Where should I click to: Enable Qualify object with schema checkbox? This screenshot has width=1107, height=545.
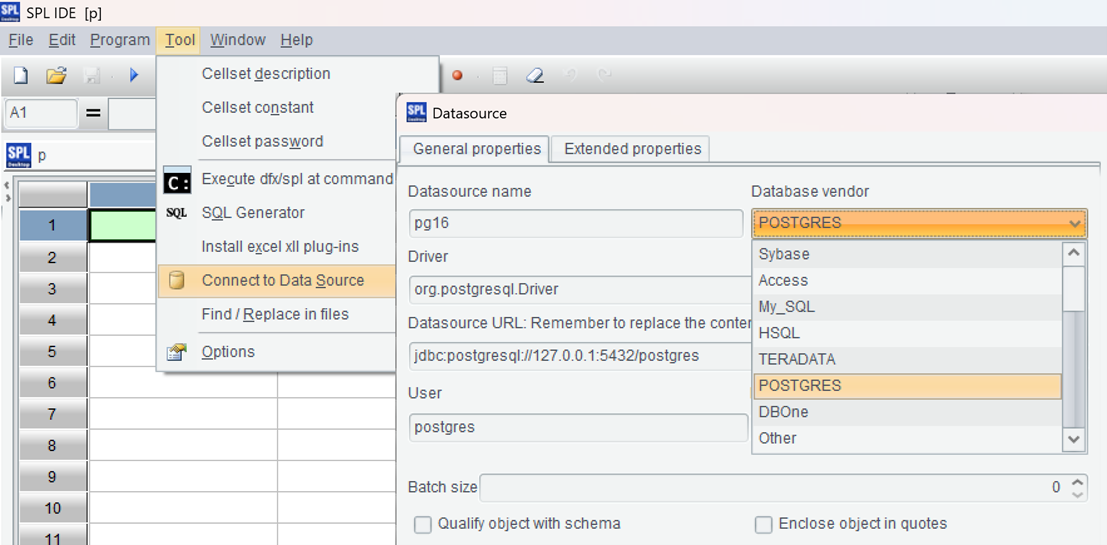(x=423, y=524)
